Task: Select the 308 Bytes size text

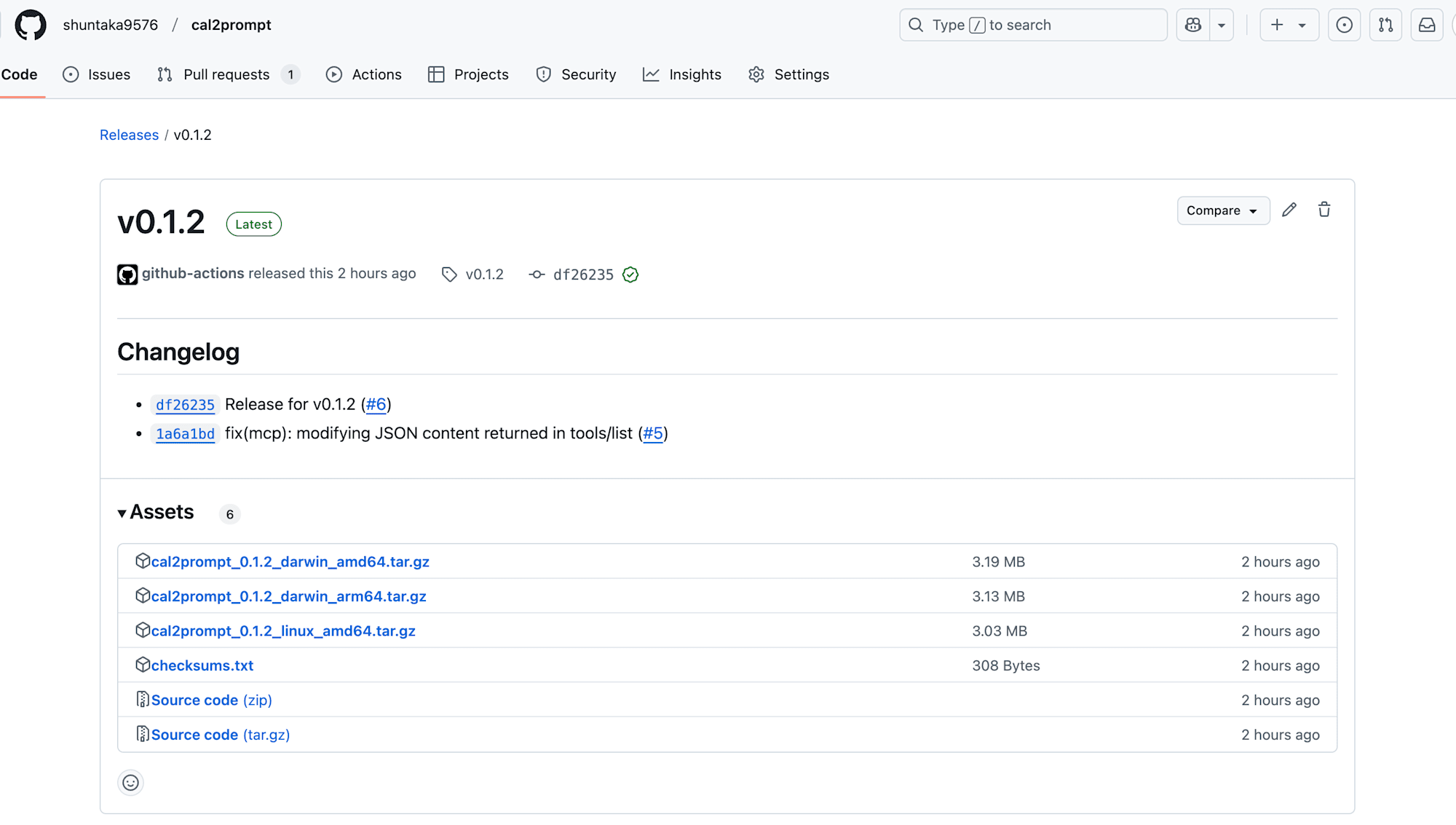Action: point(1006,666)
